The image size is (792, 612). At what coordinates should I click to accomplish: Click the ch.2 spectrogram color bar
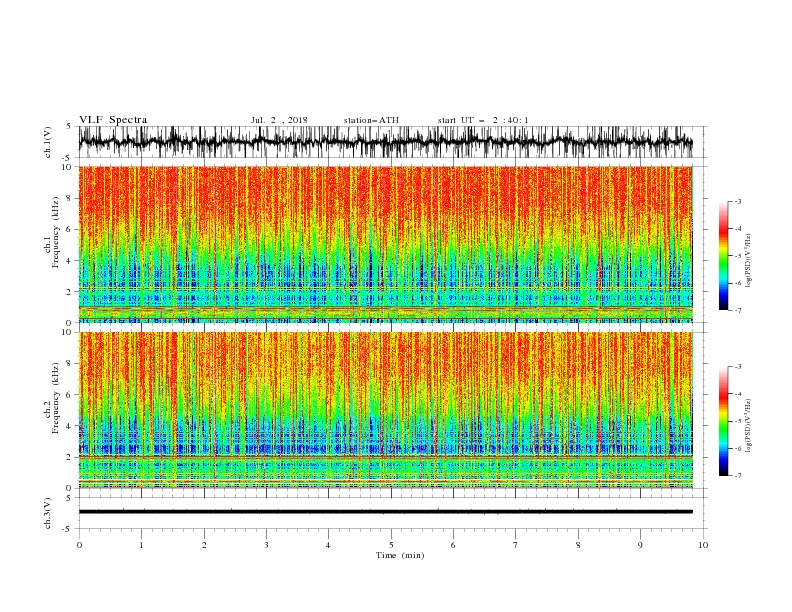pyautogui.click(x=723, y=421)
